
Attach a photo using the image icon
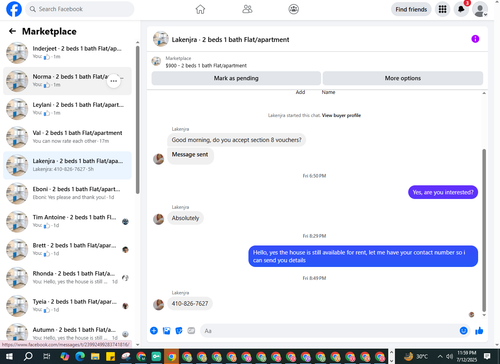[166, 331]
